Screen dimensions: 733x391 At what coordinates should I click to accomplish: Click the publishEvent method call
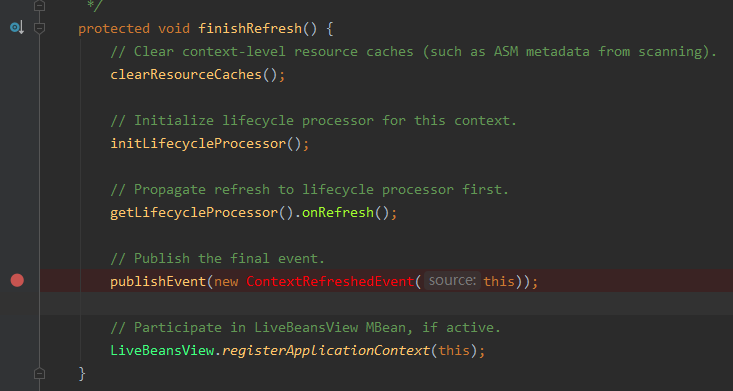[x=158, y=282]
